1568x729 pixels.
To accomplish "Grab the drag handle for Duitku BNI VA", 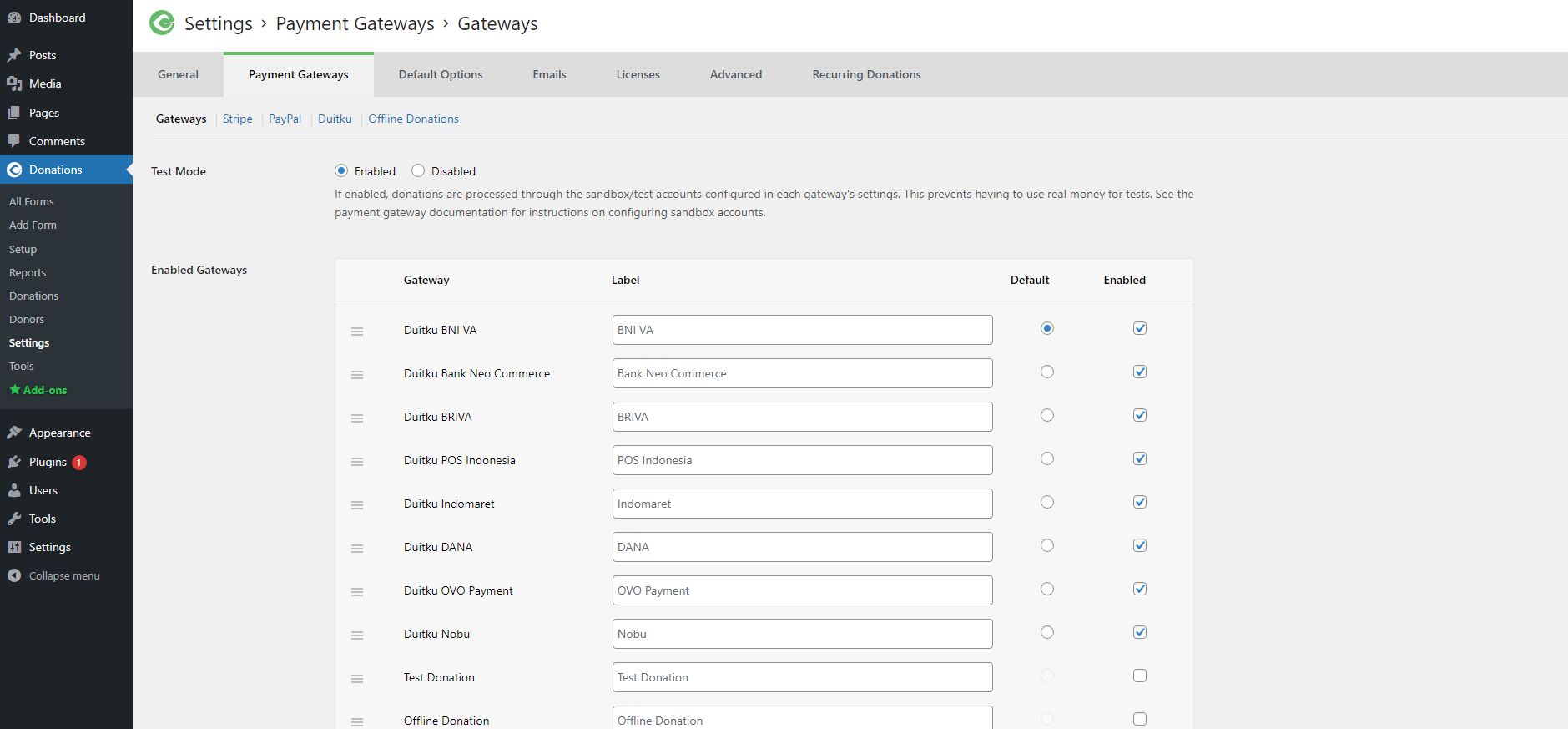I will 357,332.
